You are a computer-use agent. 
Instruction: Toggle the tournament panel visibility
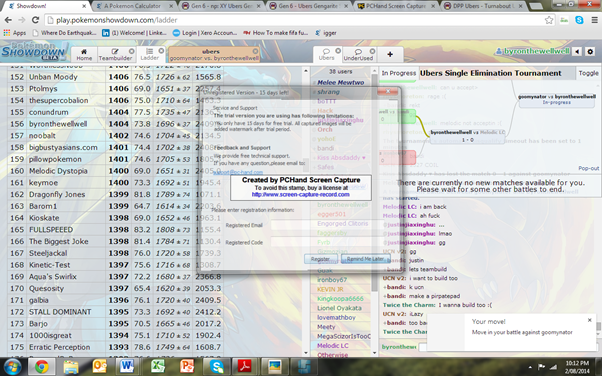pos(588,73)
